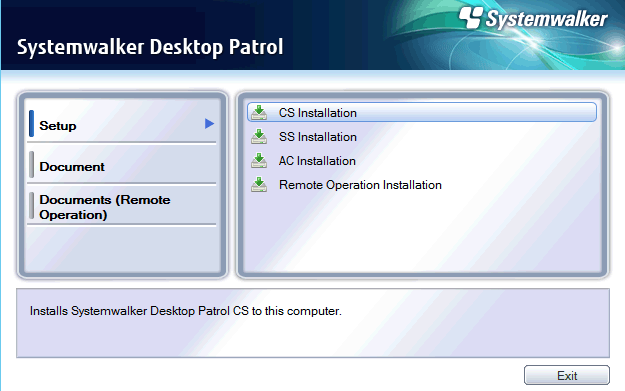
Task: Click the Systemwalker brand wordmark
Action: tap(546, 19)
